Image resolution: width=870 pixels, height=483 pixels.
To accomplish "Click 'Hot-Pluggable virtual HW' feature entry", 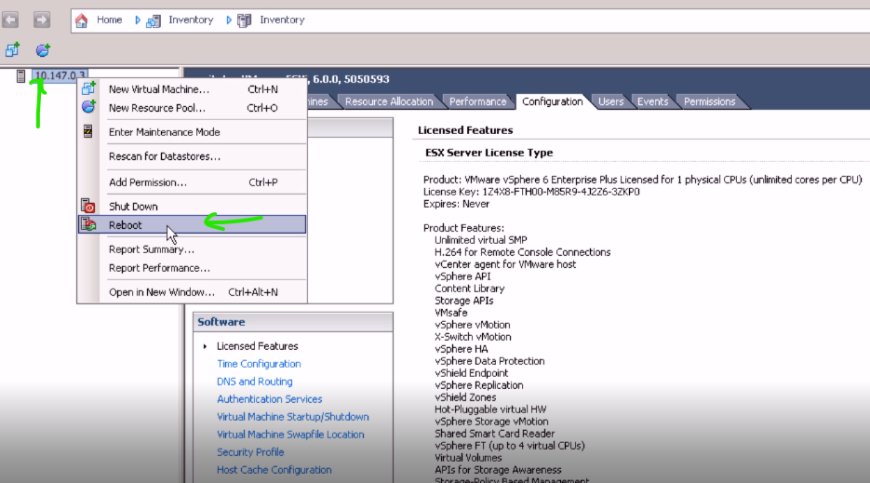I will pyautogui.click(x=490, y=410).
